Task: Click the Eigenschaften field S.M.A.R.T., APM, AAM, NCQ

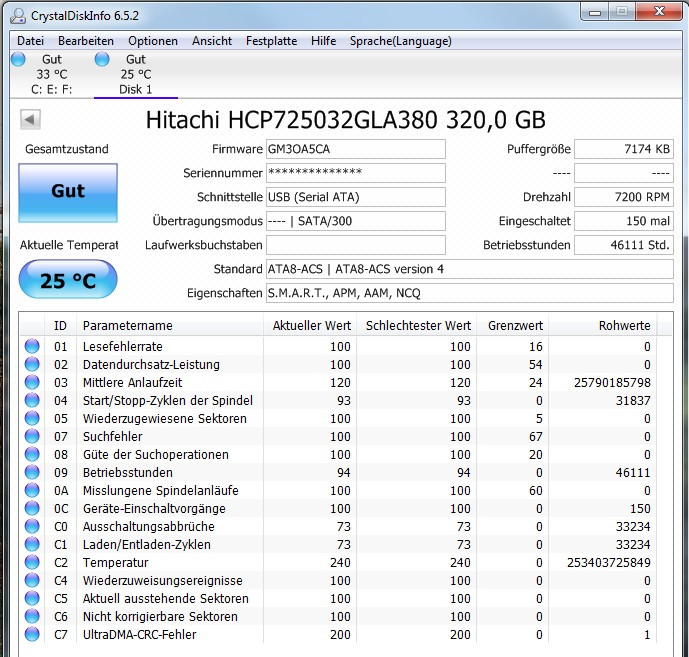Action: pos(470,293)
